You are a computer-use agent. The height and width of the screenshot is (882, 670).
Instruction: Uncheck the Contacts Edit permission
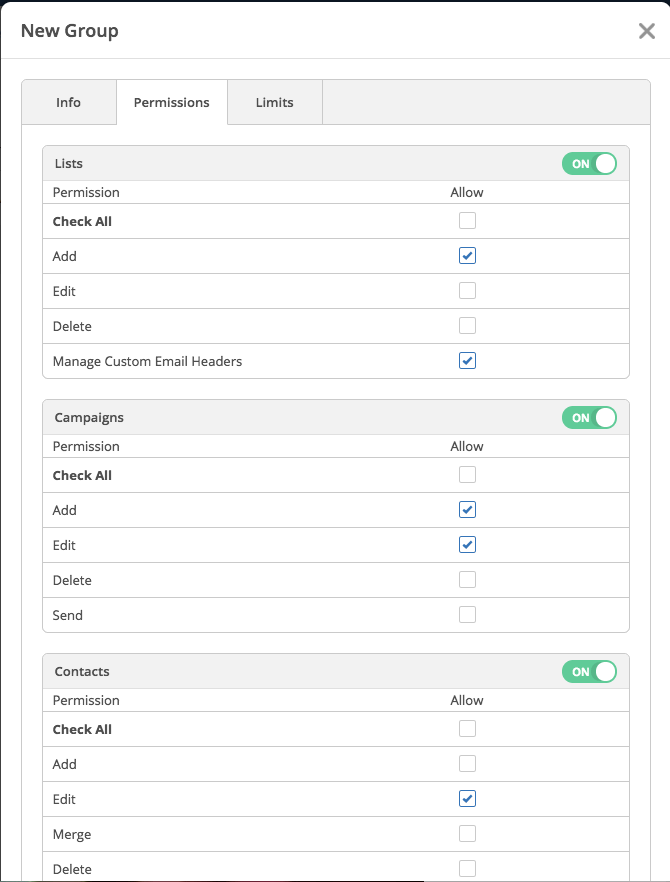pos(467,799)
